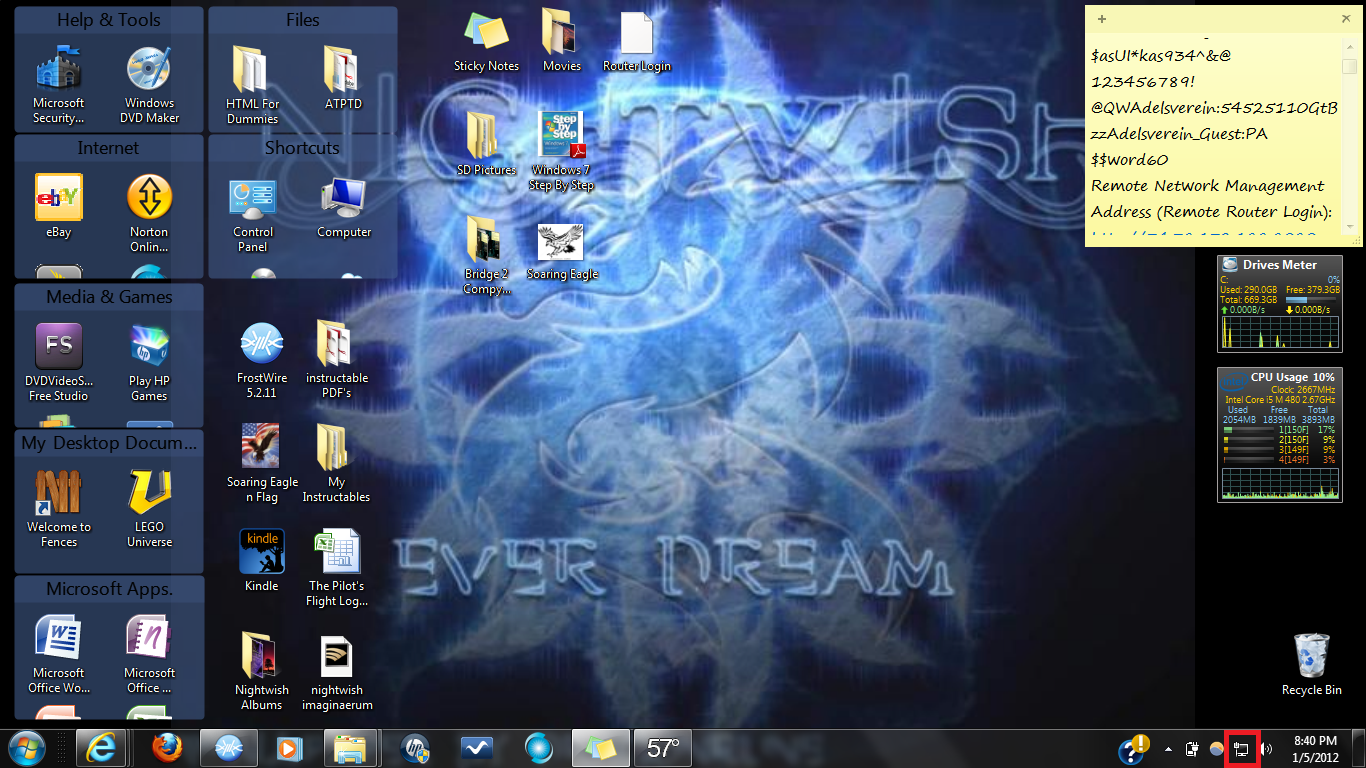Delete the sticky note with X
The image size is (1366, 768).
click(x=1345, y=19)
